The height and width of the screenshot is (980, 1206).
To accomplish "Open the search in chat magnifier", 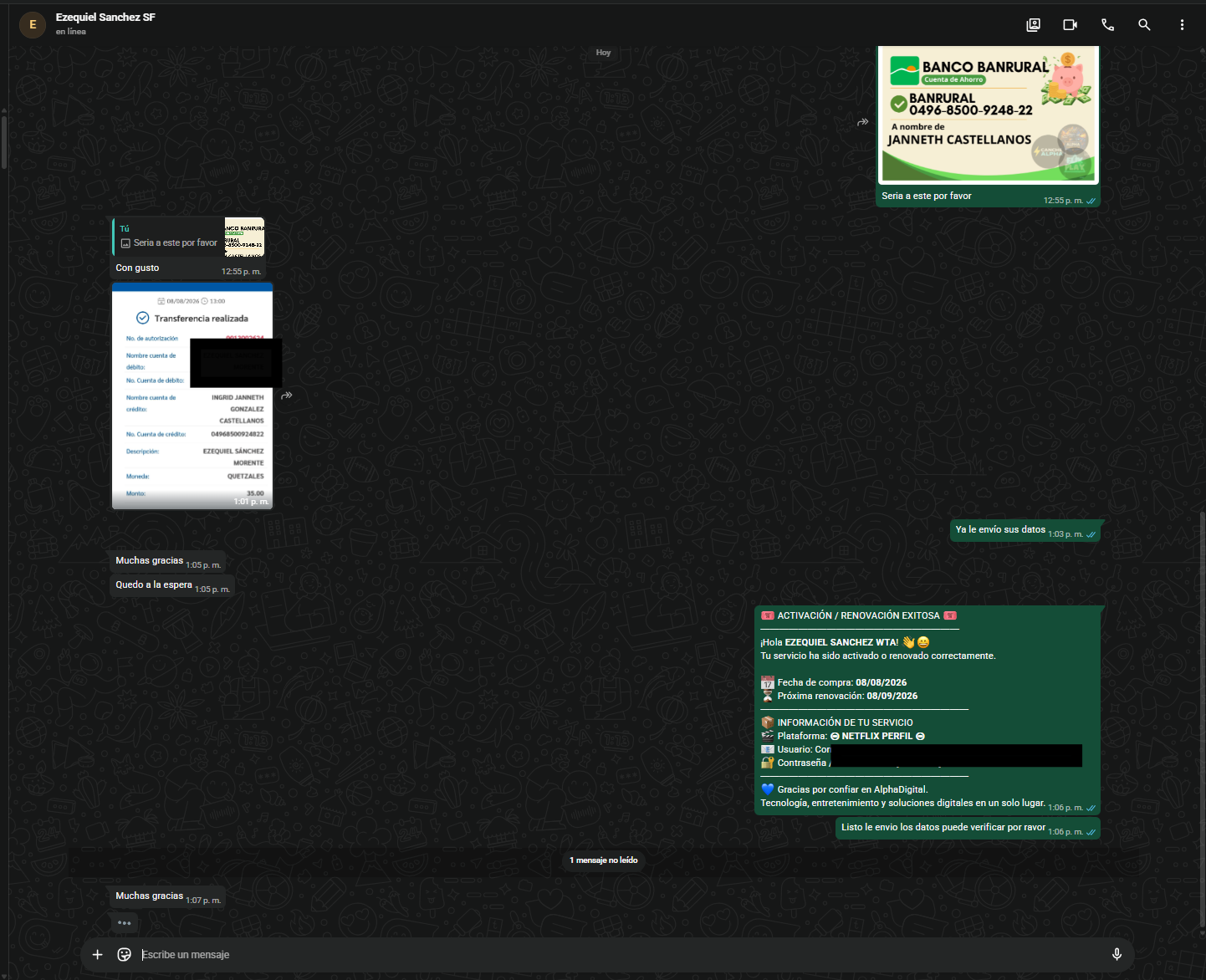I will point(1144,25).
